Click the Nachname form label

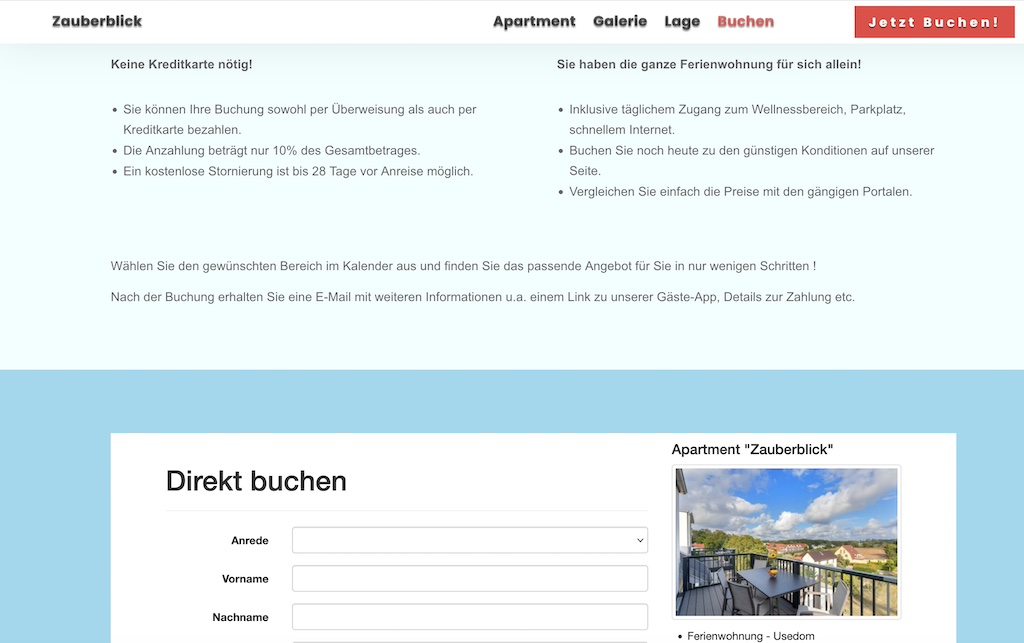pyautogui.click(x=240, y=617)
